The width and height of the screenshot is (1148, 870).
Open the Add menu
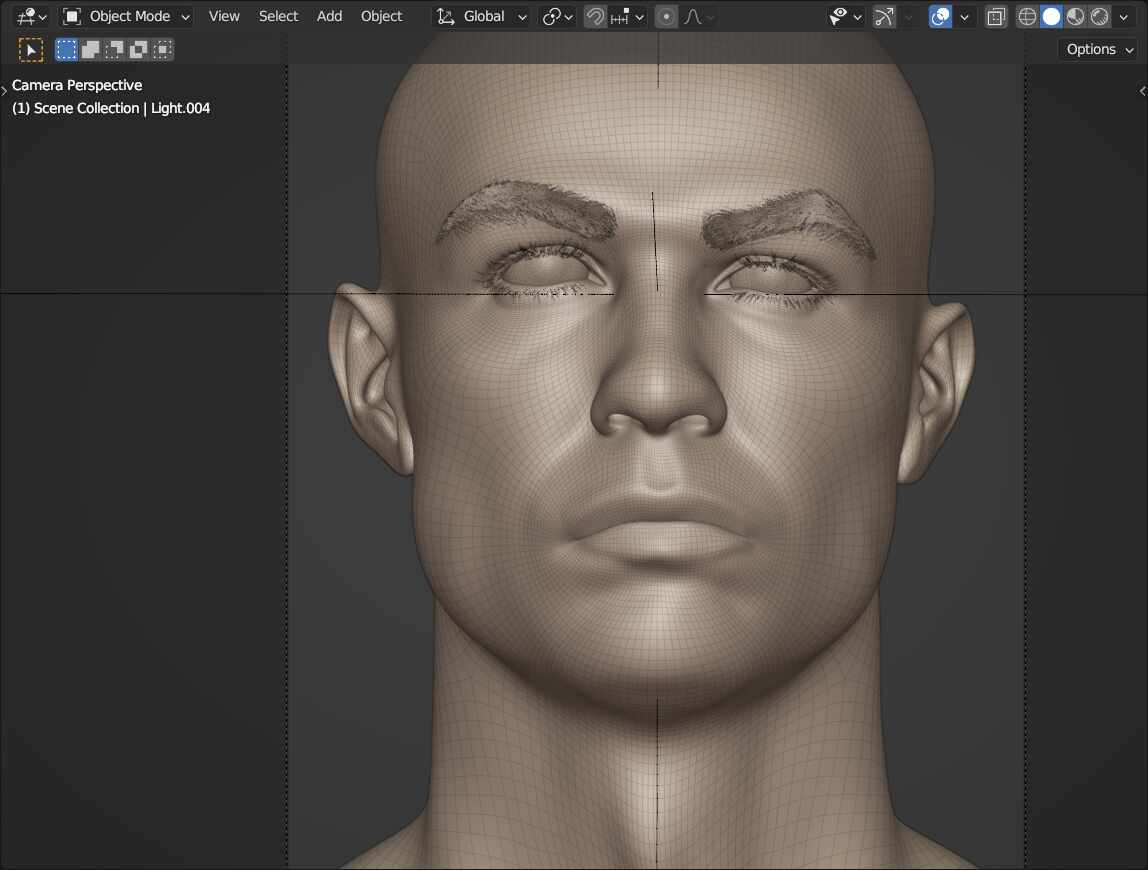click(x=329, y=16)
